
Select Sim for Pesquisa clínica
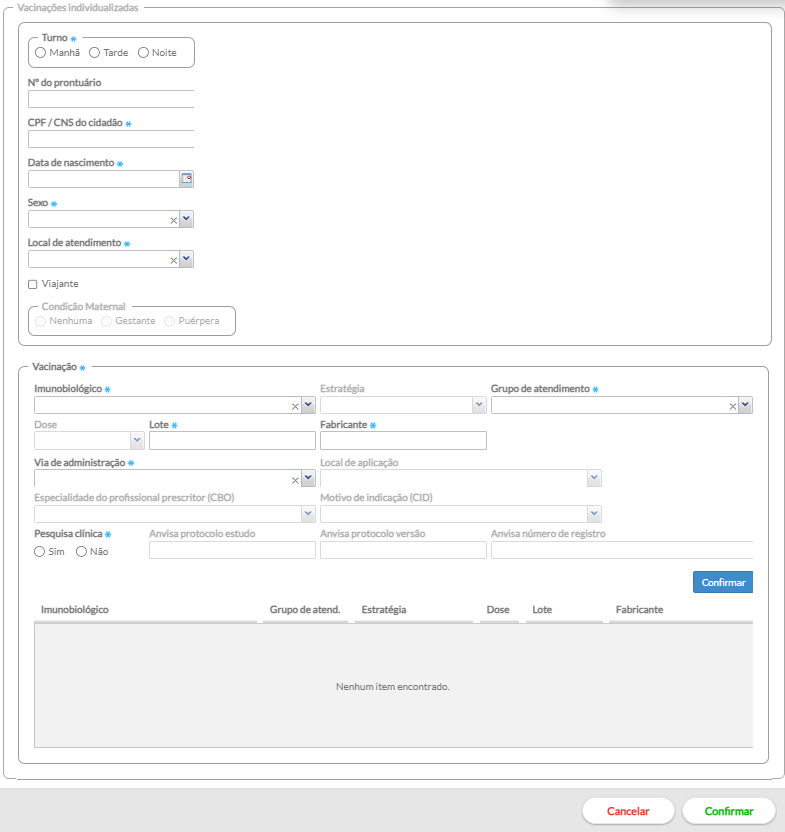(x=40, y=551)
